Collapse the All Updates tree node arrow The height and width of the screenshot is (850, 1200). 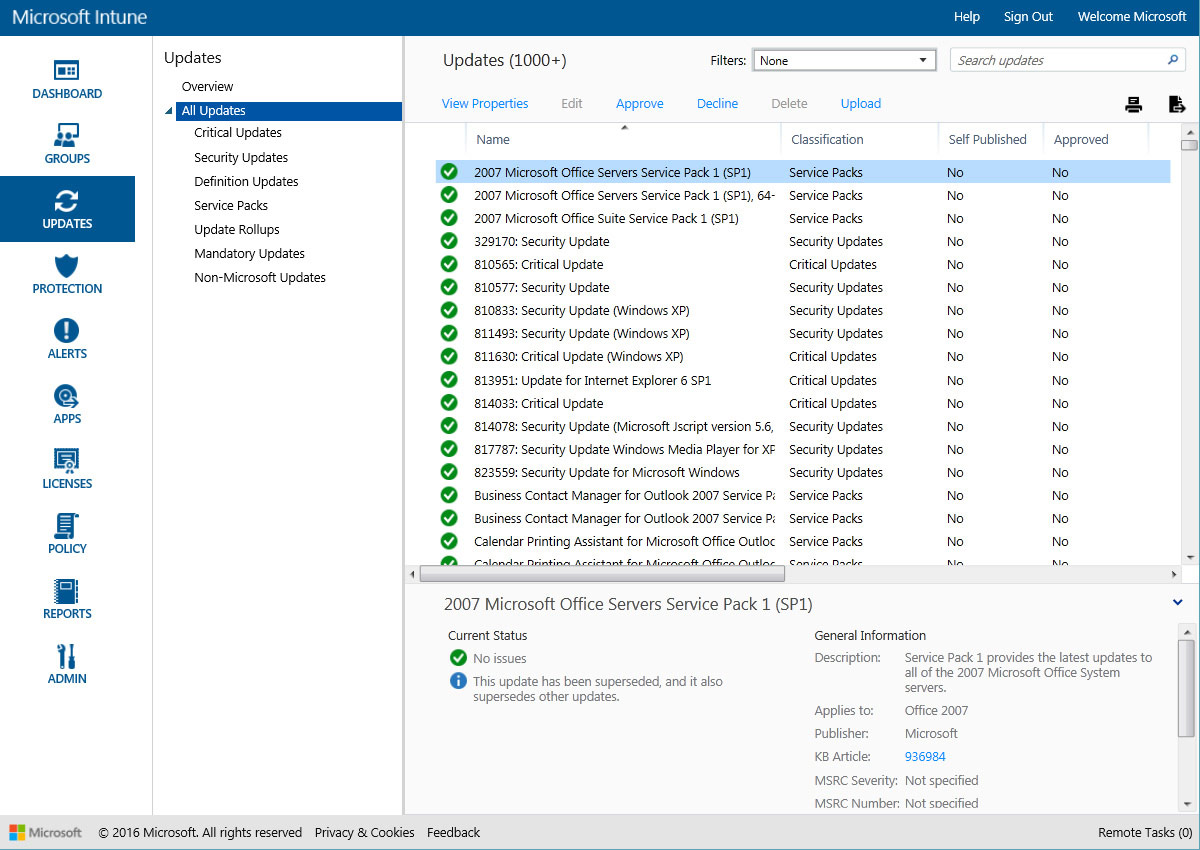(168, 111)
